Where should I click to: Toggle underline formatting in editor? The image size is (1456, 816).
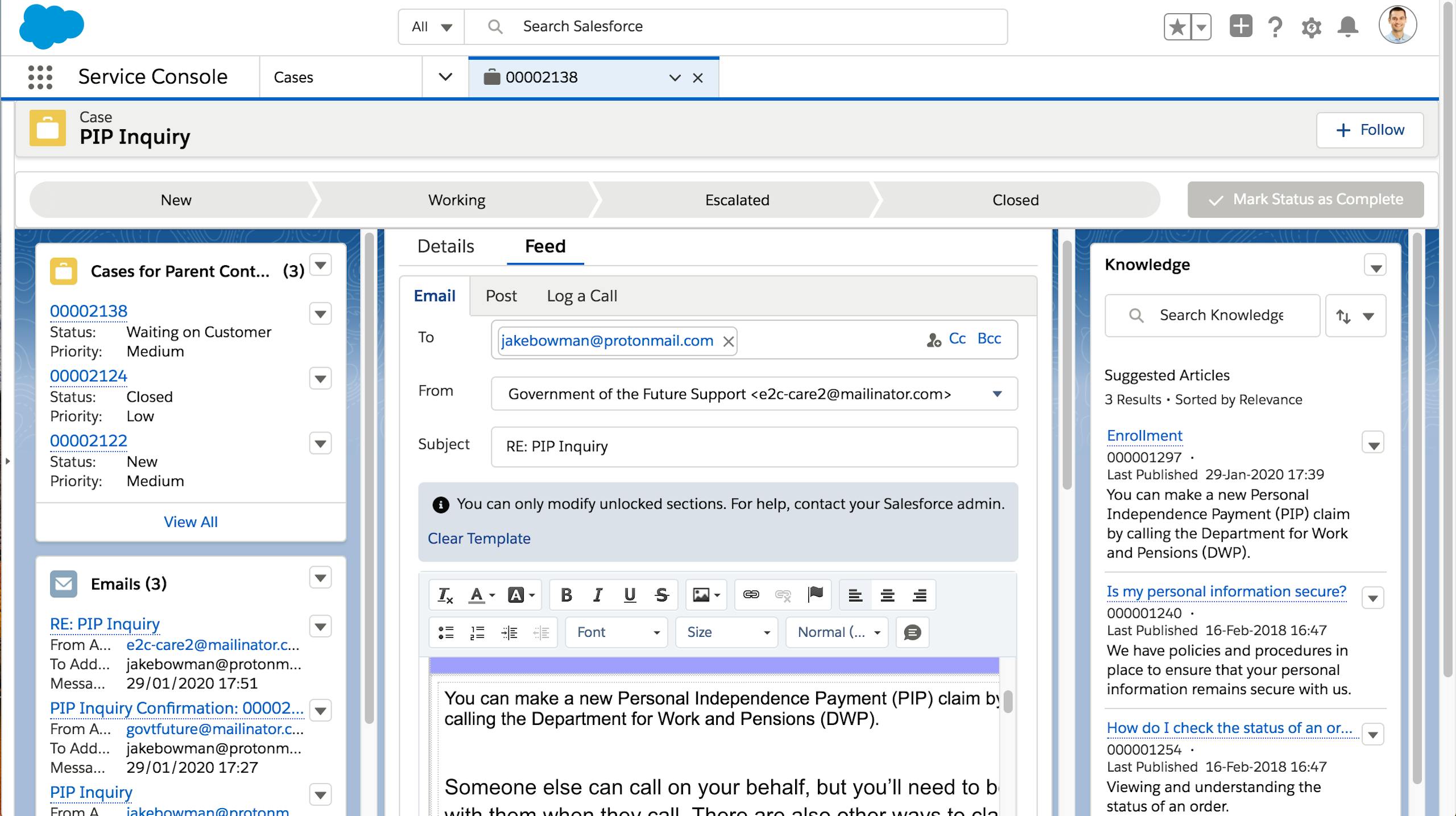pyautogui.click(x=630, y=595)
